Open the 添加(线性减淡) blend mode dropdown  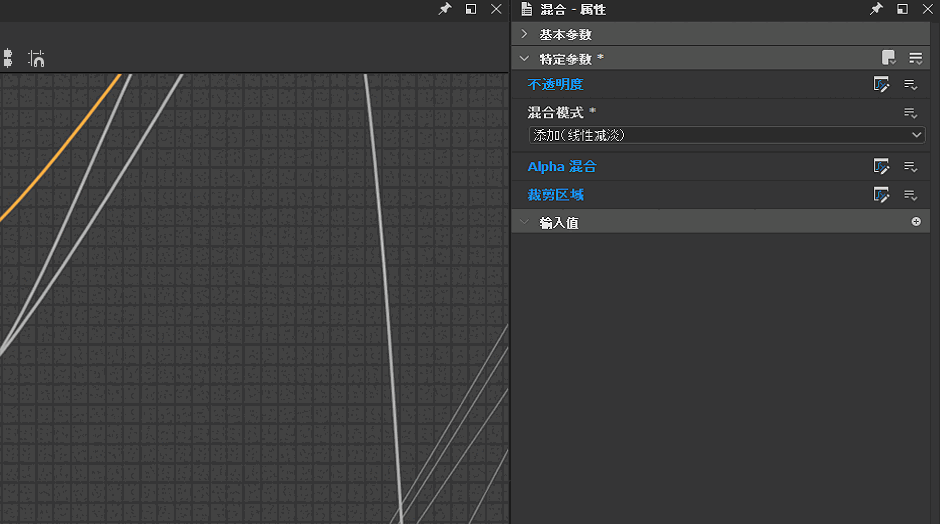726,135
